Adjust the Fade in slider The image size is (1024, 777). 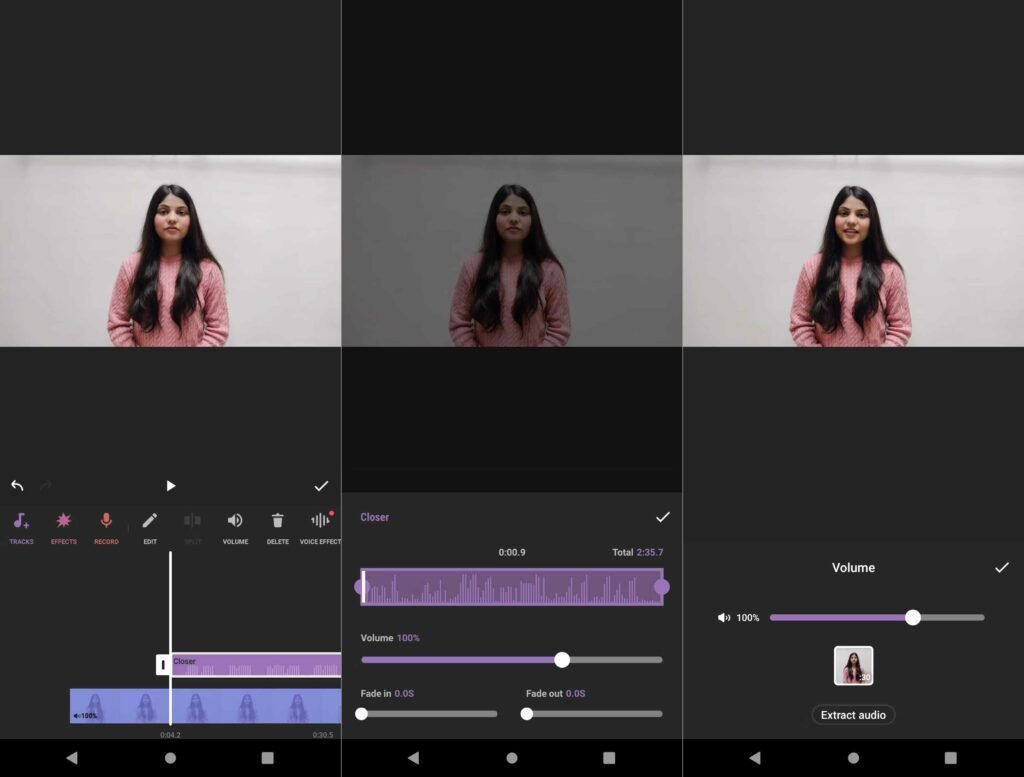click(x=428, y=714)
